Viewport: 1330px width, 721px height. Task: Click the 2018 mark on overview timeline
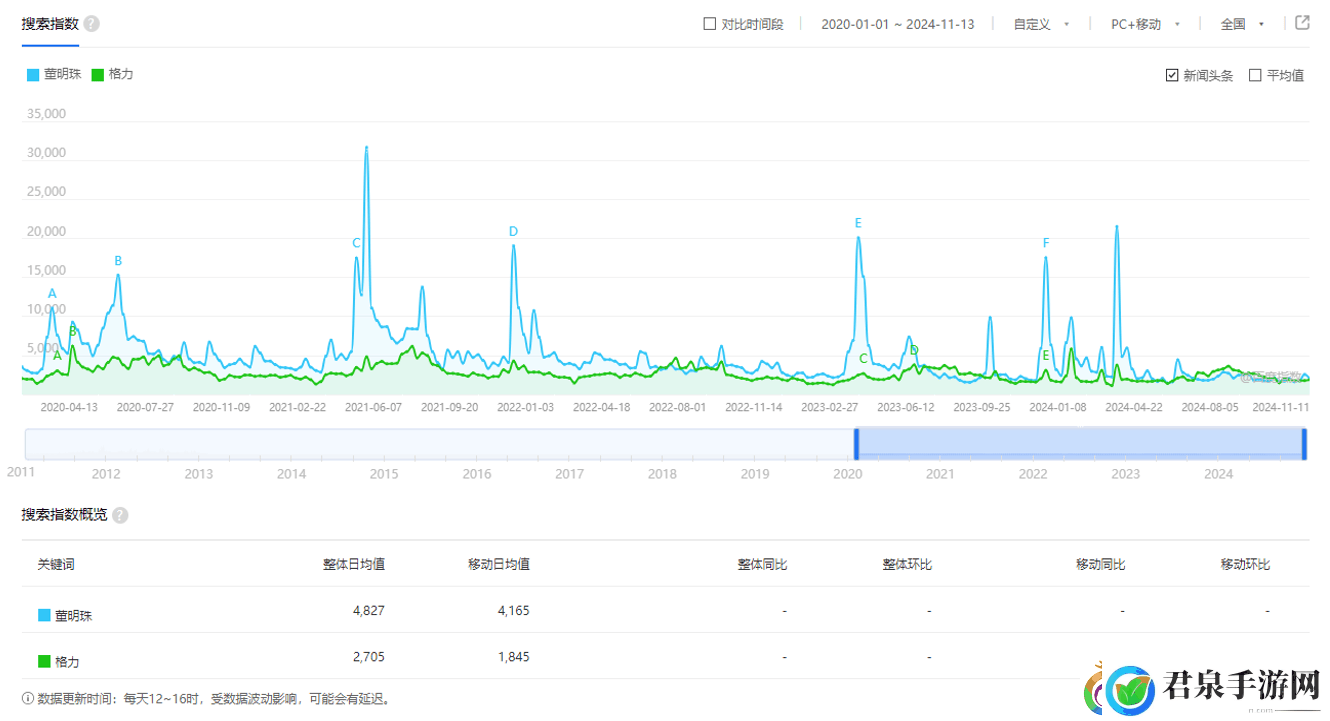coord(662,474)
